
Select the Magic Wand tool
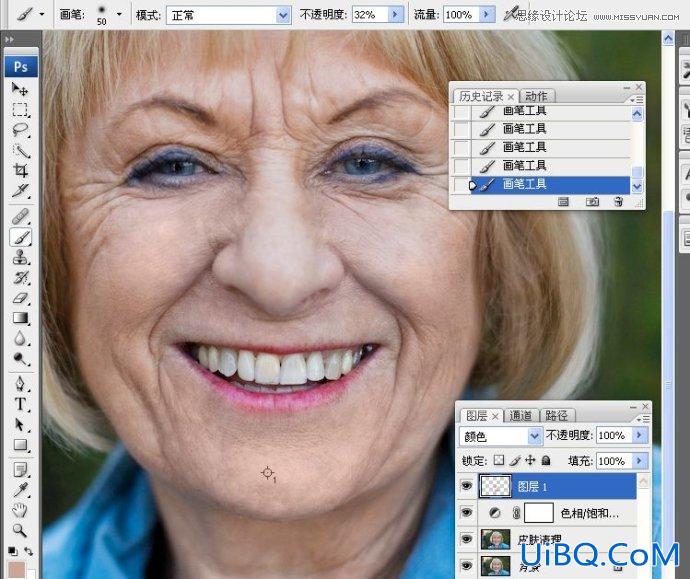tap(20, 151)
